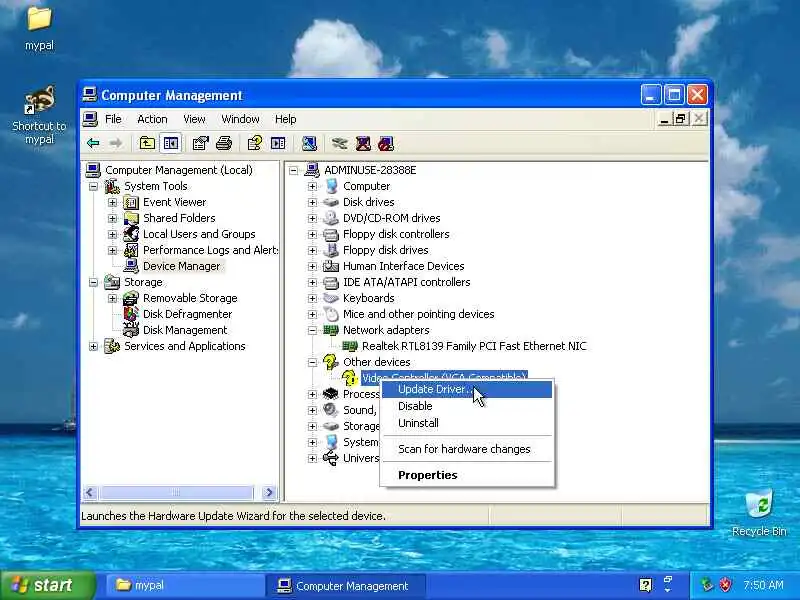The width and height of the screenshot is (800, 600).
Task: Click the Realtek network adapter icon
Action: (x=350, y=346)
